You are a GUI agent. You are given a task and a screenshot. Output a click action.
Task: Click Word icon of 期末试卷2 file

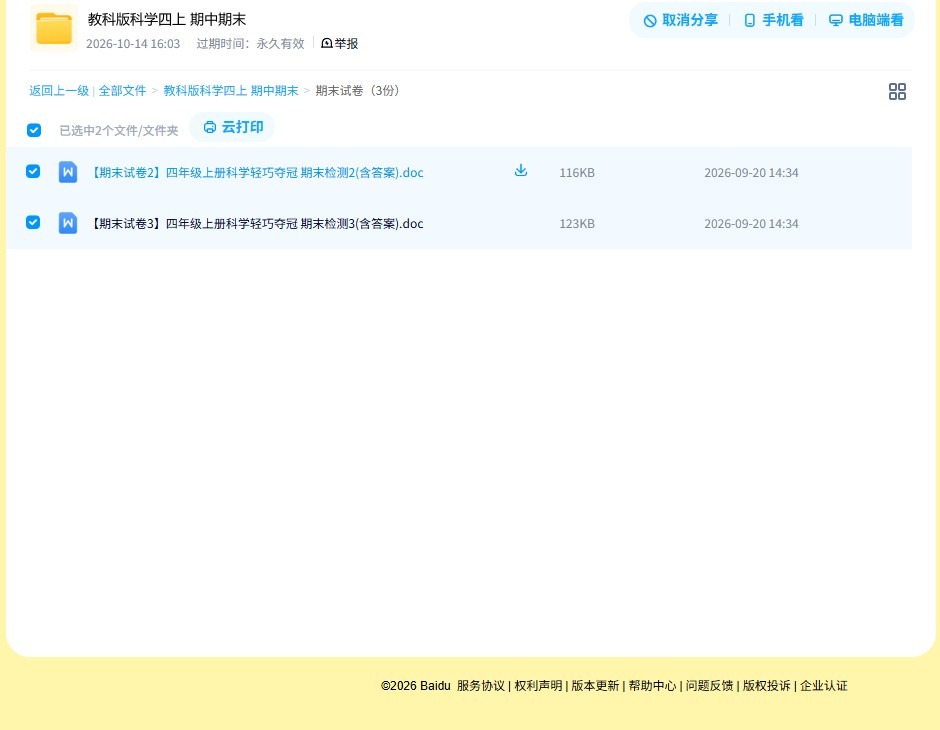68,173
